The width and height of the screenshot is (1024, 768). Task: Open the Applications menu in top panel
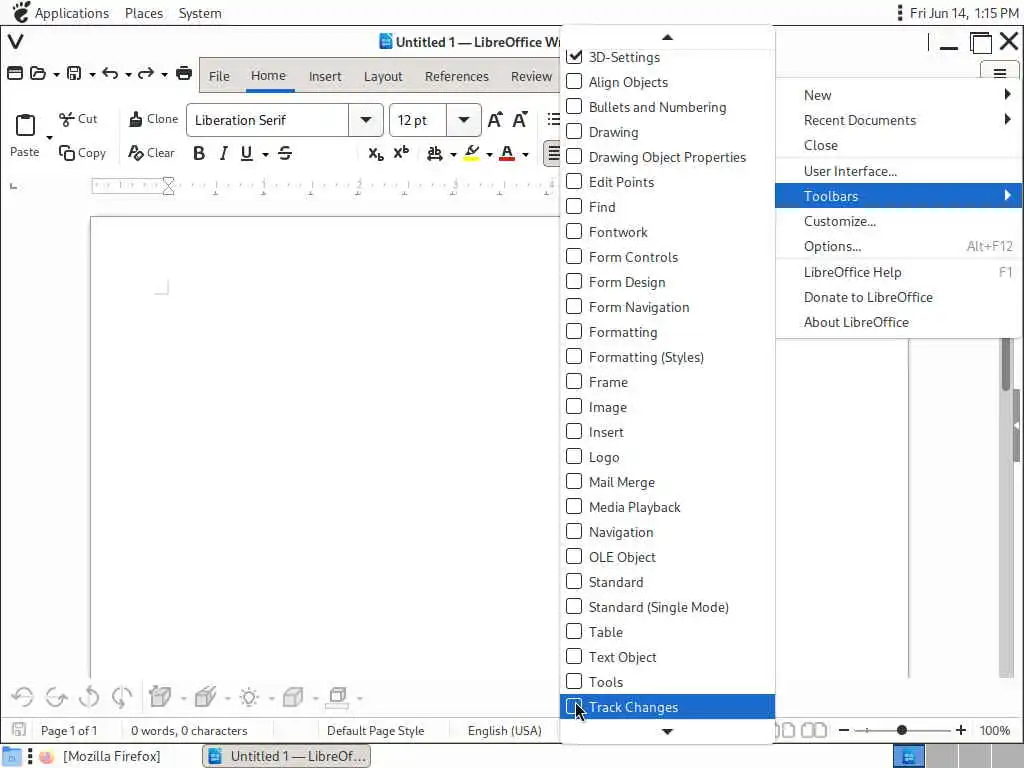pyautogui.click(x=72, y=13)
